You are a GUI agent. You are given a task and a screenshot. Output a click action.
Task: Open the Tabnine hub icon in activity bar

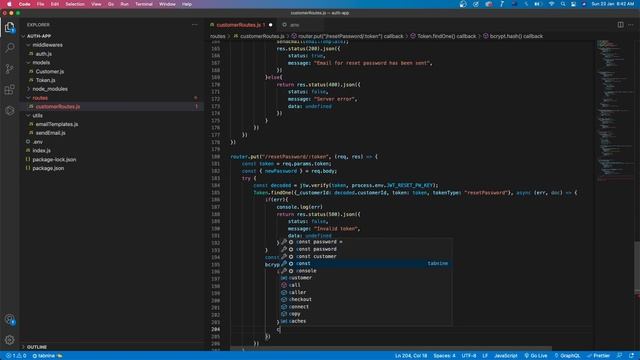pos(9,111)
